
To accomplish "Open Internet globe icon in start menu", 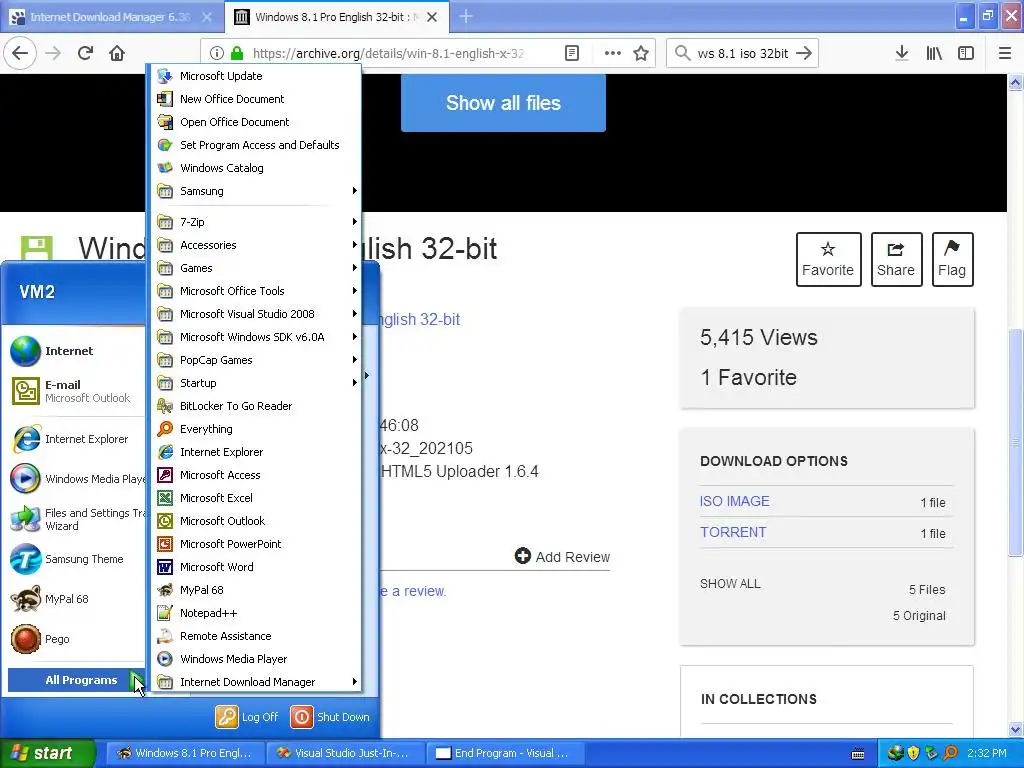I will (x=25, y=351).
